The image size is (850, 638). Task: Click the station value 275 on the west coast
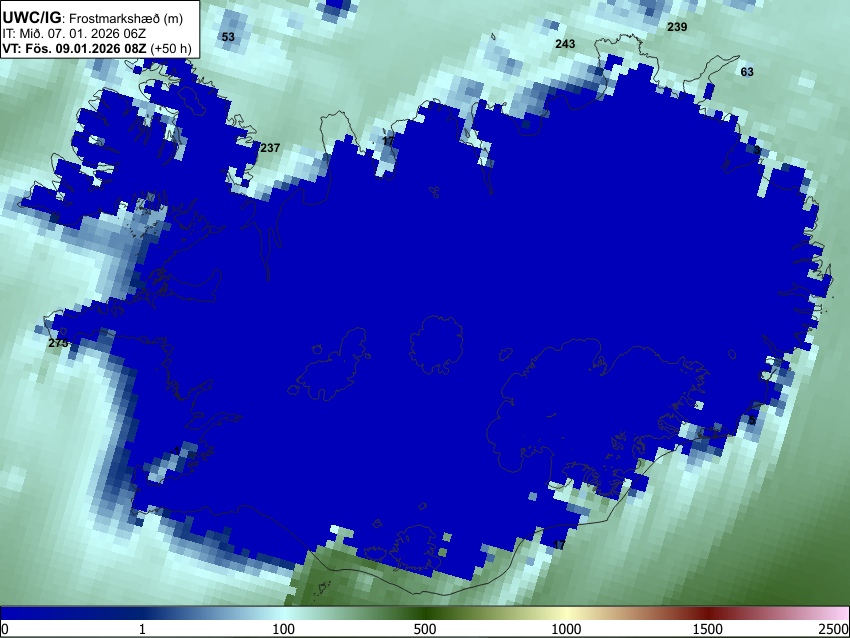[x=58, y=343]
